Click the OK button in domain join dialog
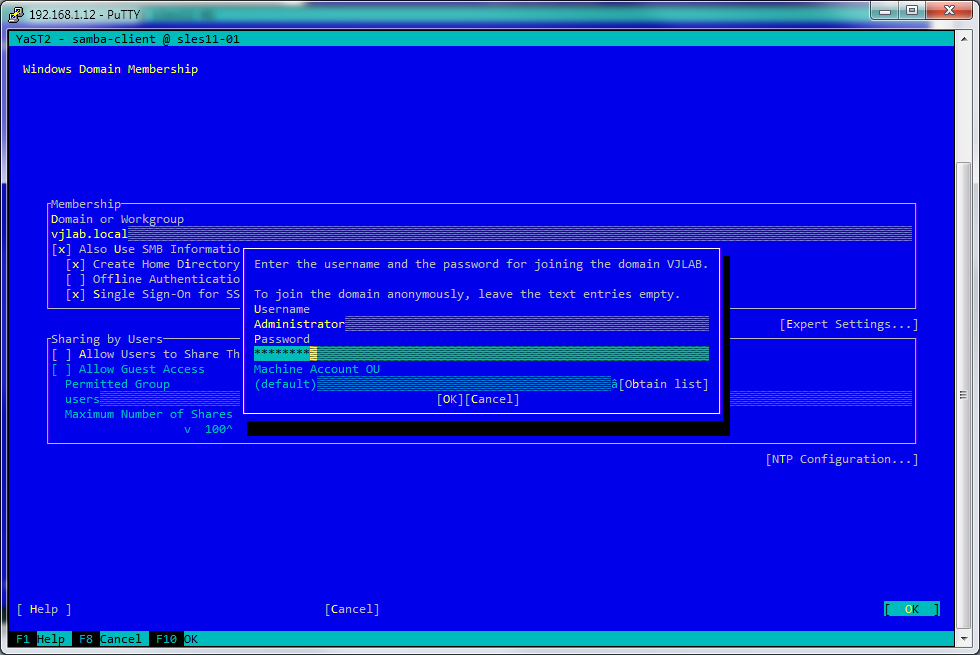The width and height of the screenshot is (980, 655). point(450,399)
